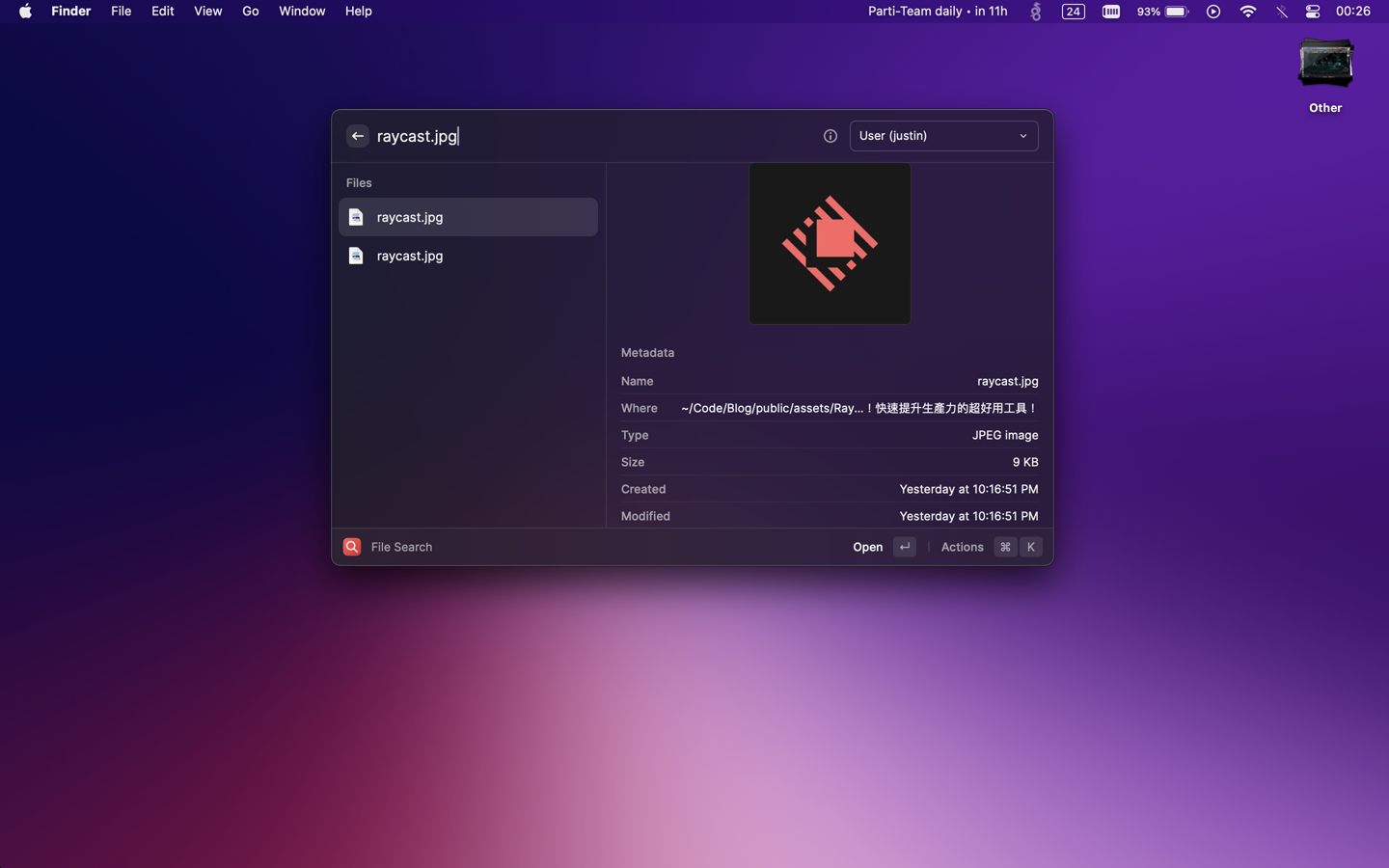Open Parti-Team daily meeting menu item
Image resolution: width=1389 pixels, height=868 pixels.
[x=937, y=12]
